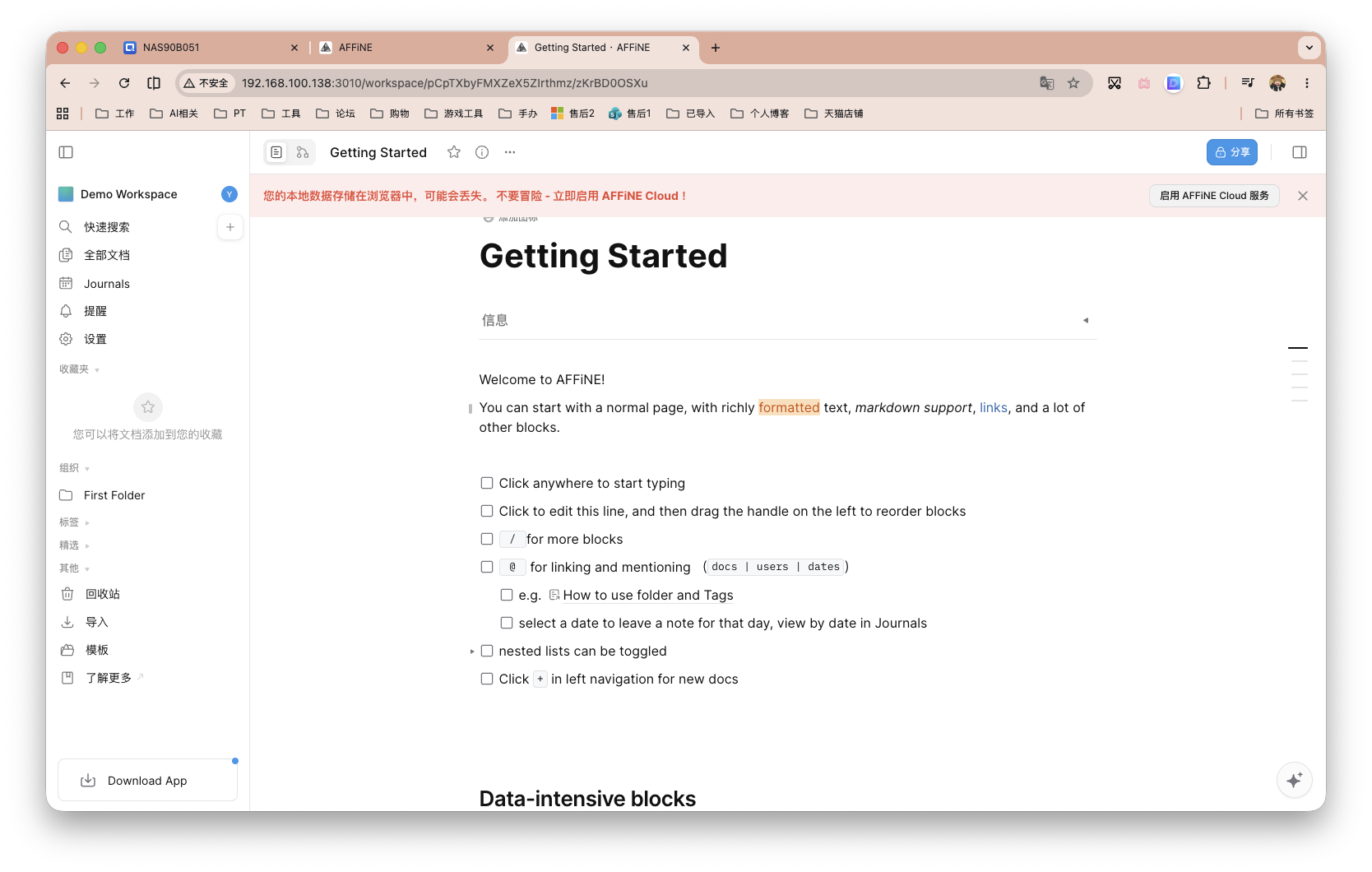Screen dimensions: 1372x872
Task: Check 'select a date to leave a note'
Action: pos(507,624)
